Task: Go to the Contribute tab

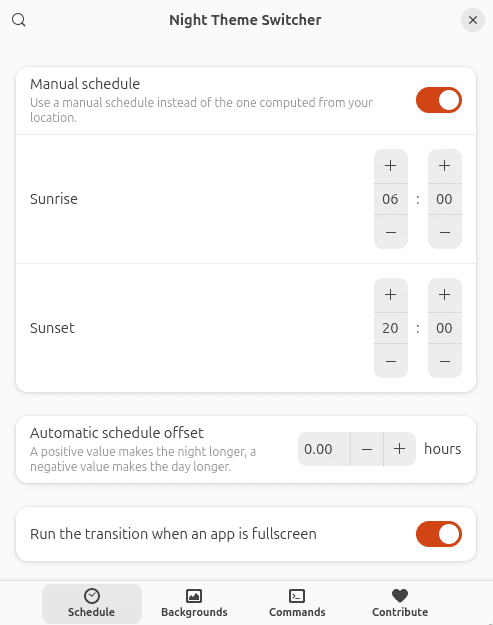Action: pyautogui.click(x=400, y=603)
